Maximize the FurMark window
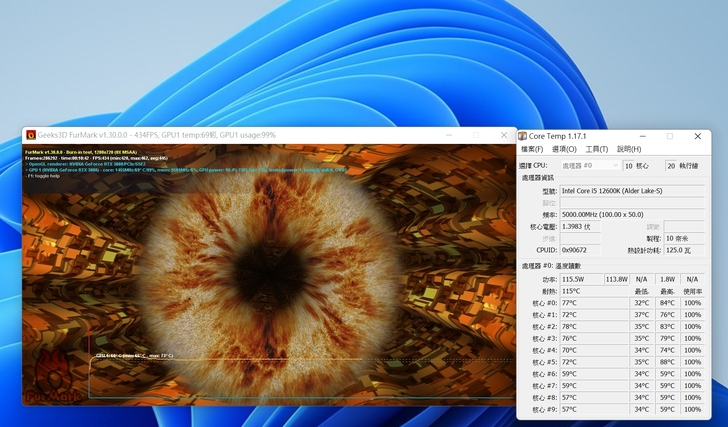This screenshot has height=427, width=728. click(x=477, y=135)
